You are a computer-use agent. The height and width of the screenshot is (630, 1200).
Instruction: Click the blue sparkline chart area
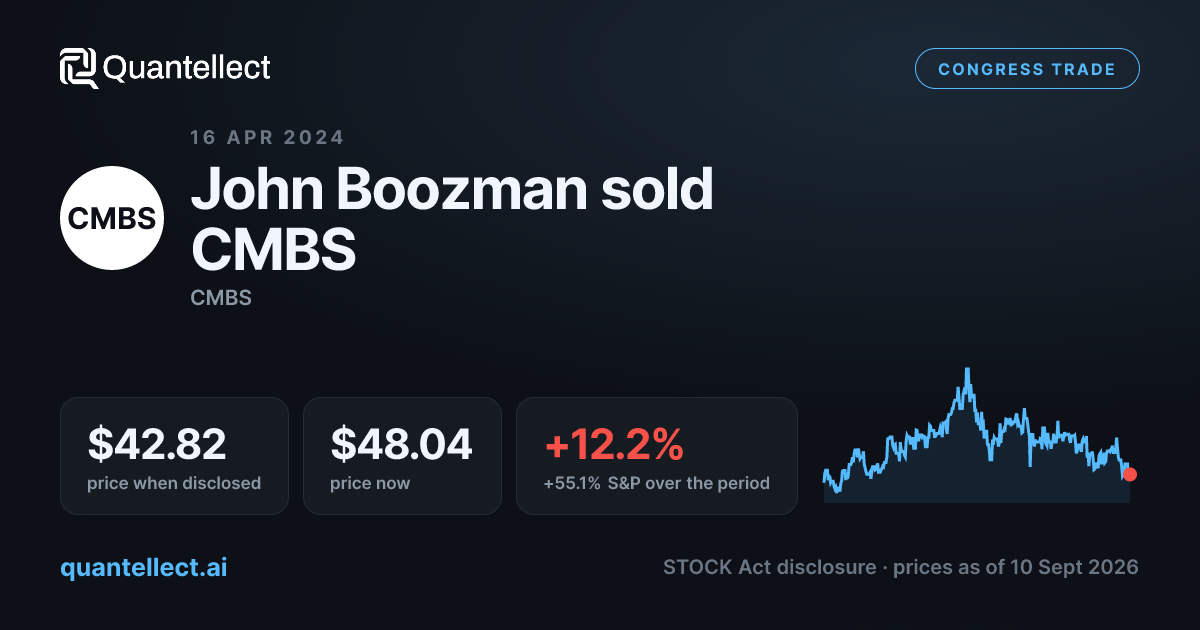pos(977,435)
